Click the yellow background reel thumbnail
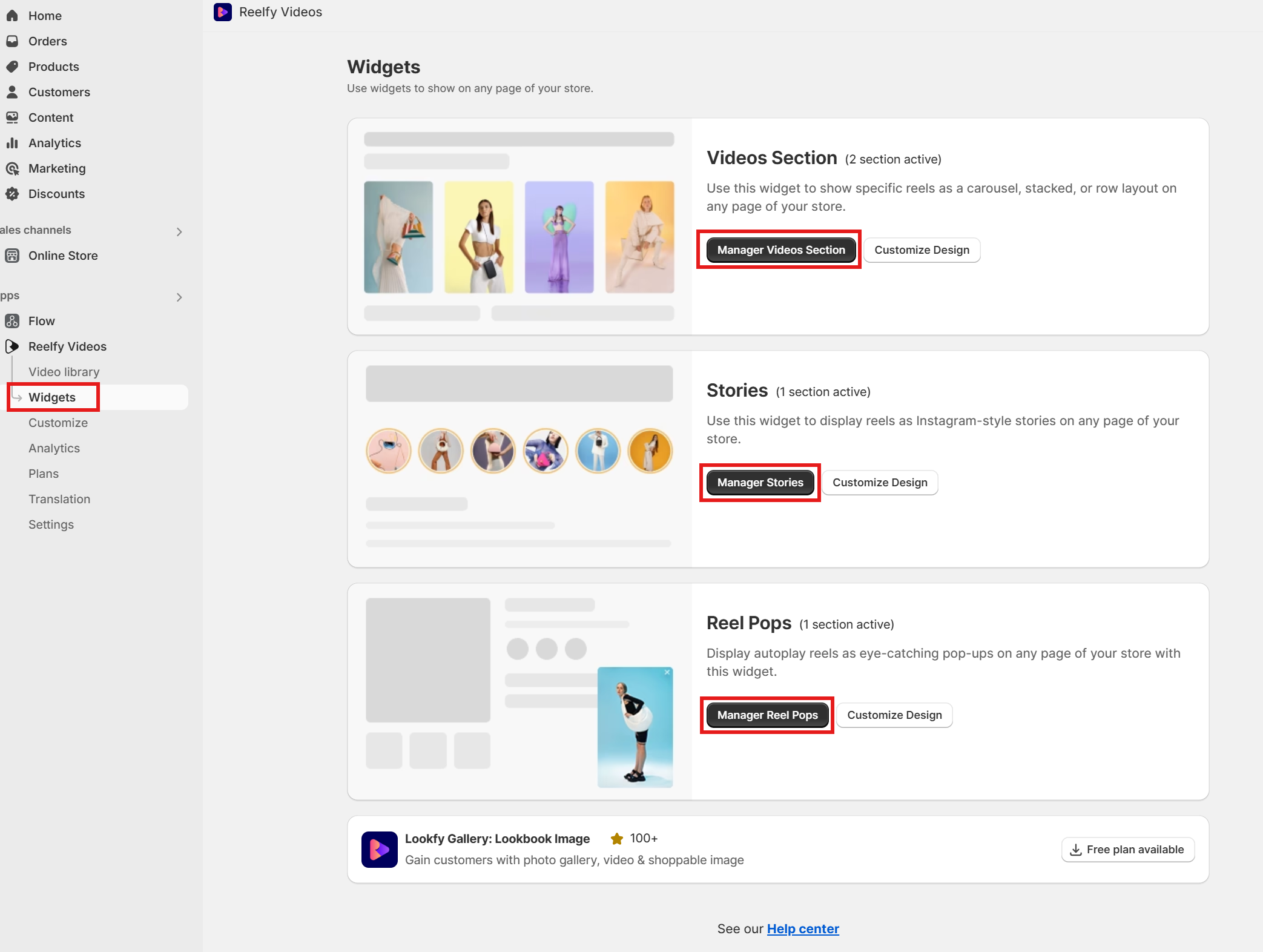 pos(479,237)
